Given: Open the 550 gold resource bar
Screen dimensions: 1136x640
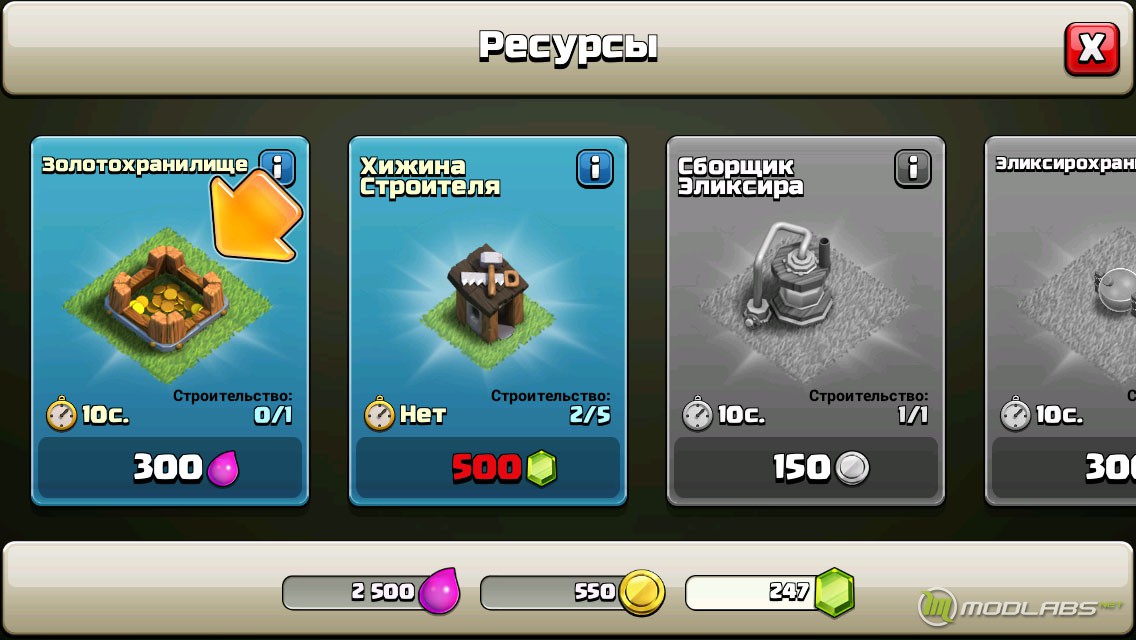Looking at the screenshot, I should click(572, 592).
